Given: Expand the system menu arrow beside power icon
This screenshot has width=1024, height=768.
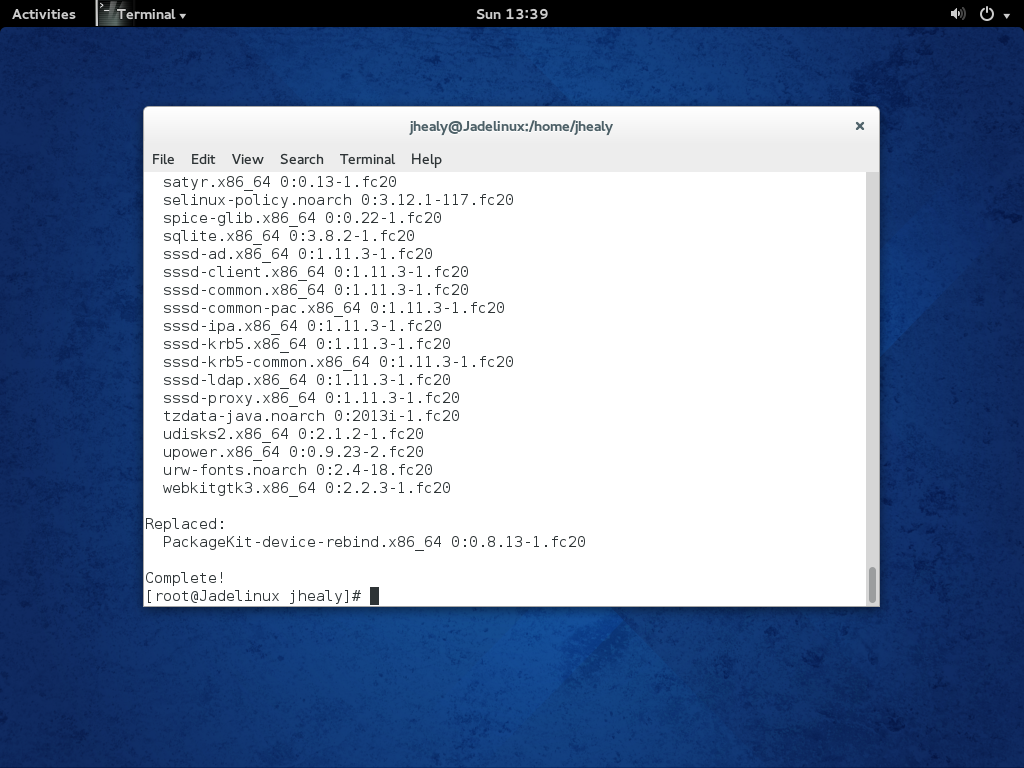Looking at the screenshot, I should point(1007,15).
